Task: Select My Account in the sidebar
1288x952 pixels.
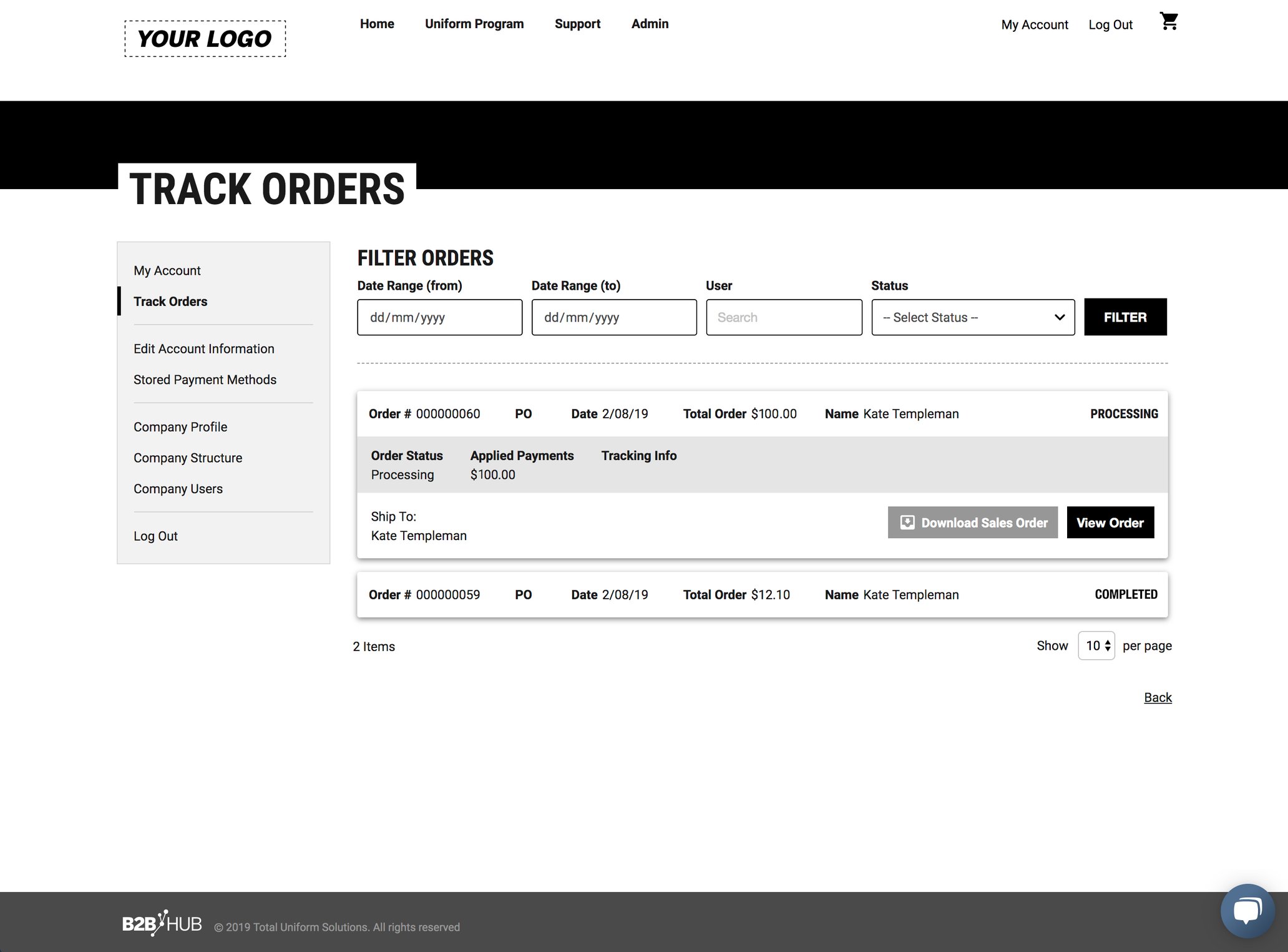Action: pyautogui.click(x=167, y=270)
